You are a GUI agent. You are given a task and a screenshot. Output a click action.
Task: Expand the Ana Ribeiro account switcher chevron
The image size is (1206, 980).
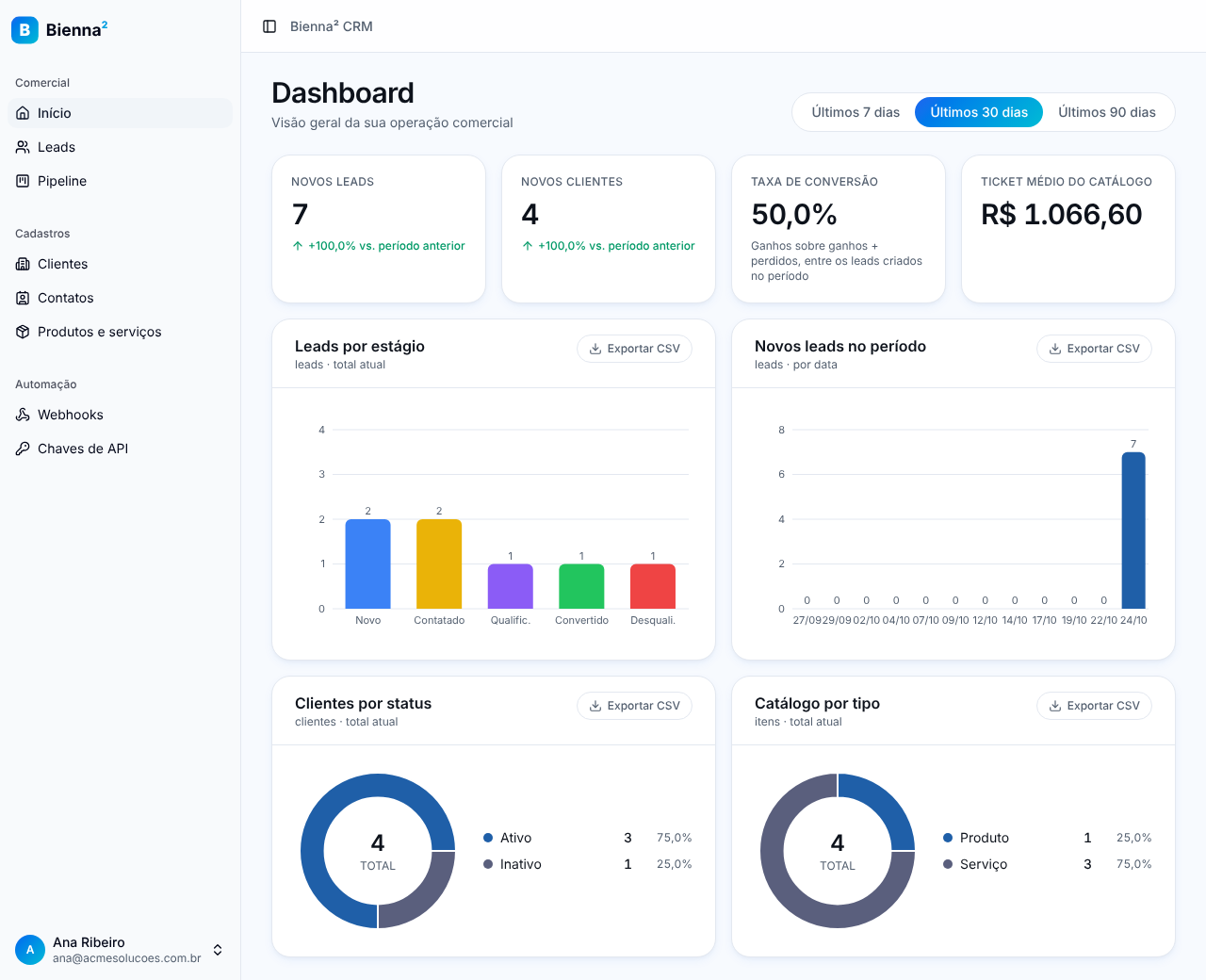pos(218,950)
